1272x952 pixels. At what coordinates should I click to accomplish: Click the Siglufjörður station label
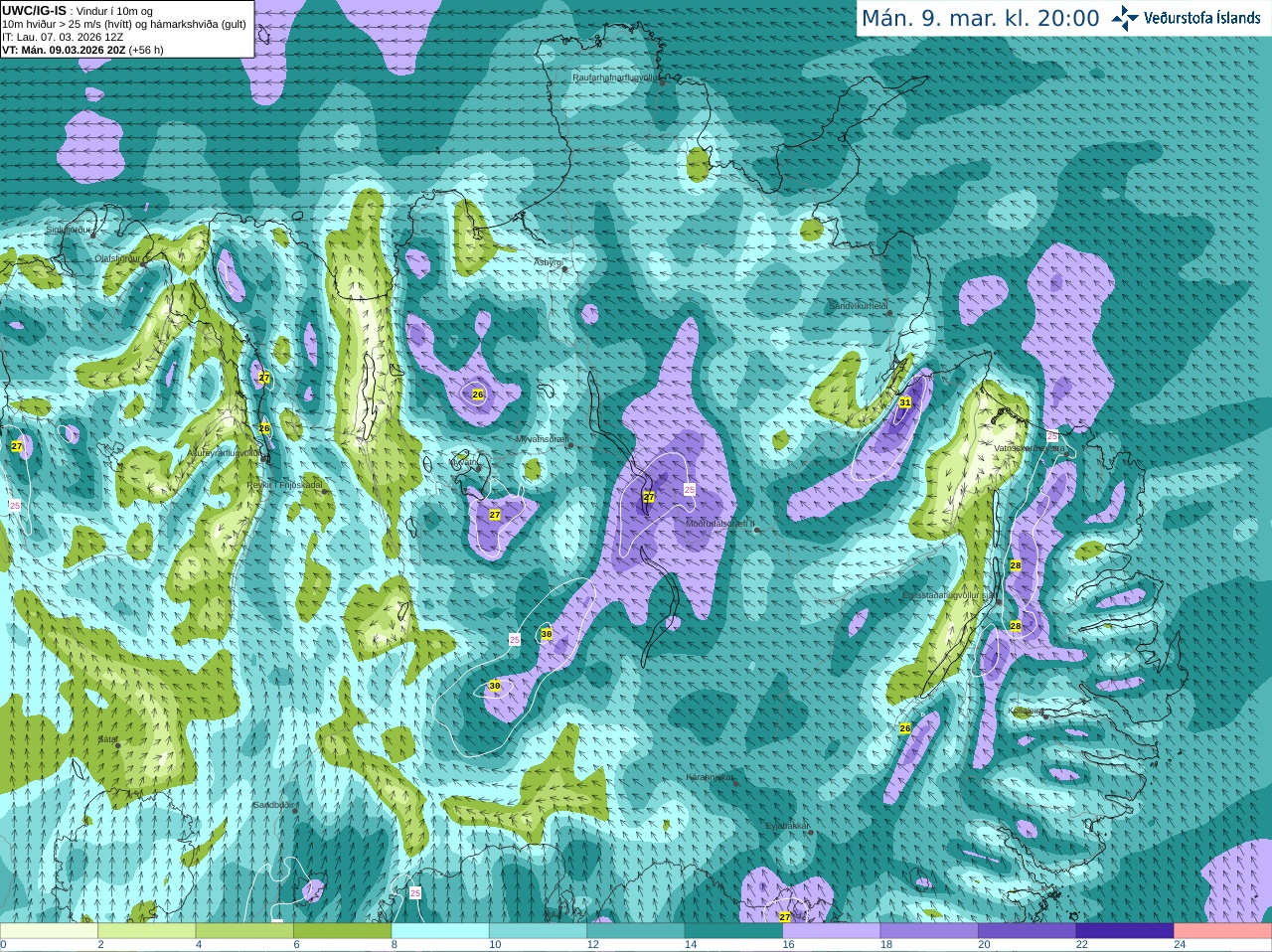tap(70, 230)
